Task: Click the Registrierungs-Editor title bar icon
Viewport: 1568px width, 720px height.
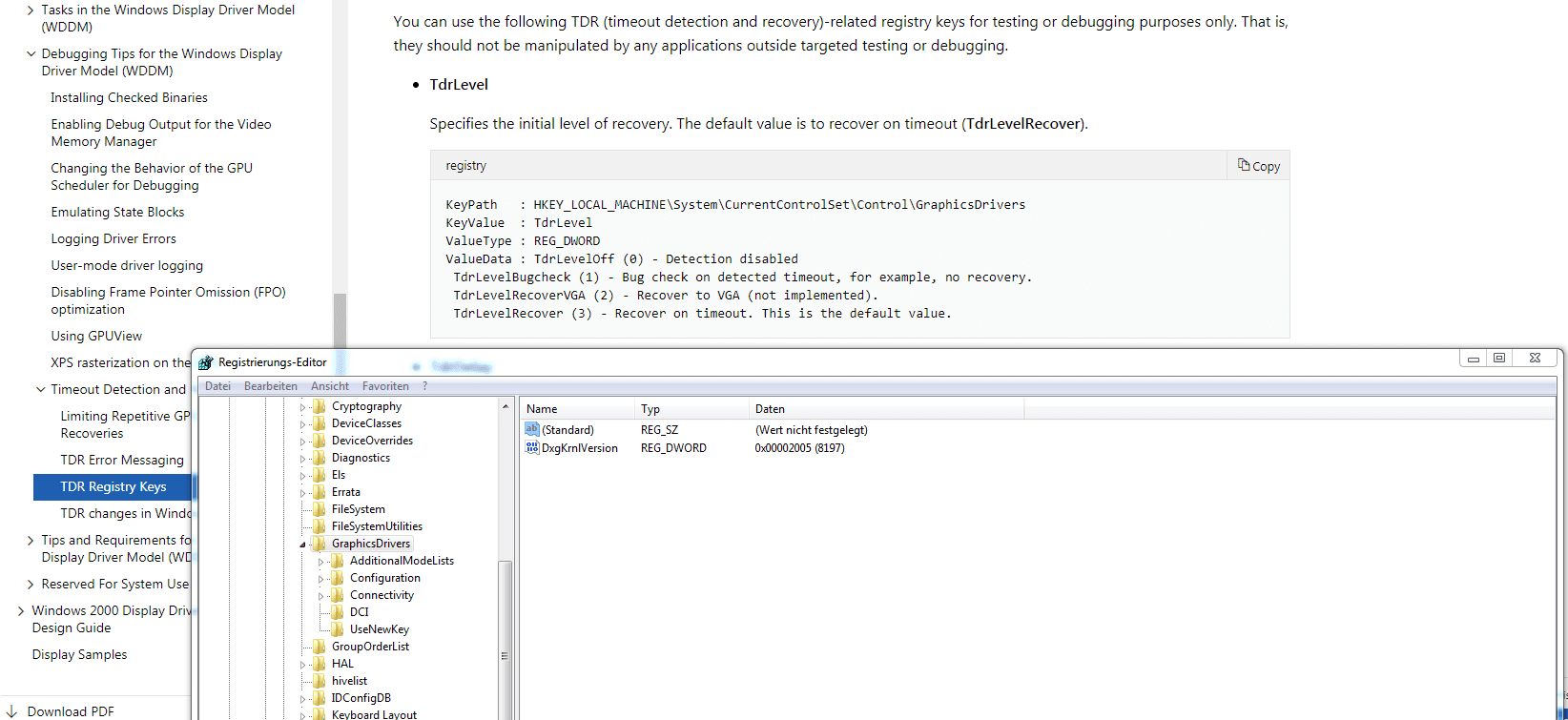Action: 206,362
